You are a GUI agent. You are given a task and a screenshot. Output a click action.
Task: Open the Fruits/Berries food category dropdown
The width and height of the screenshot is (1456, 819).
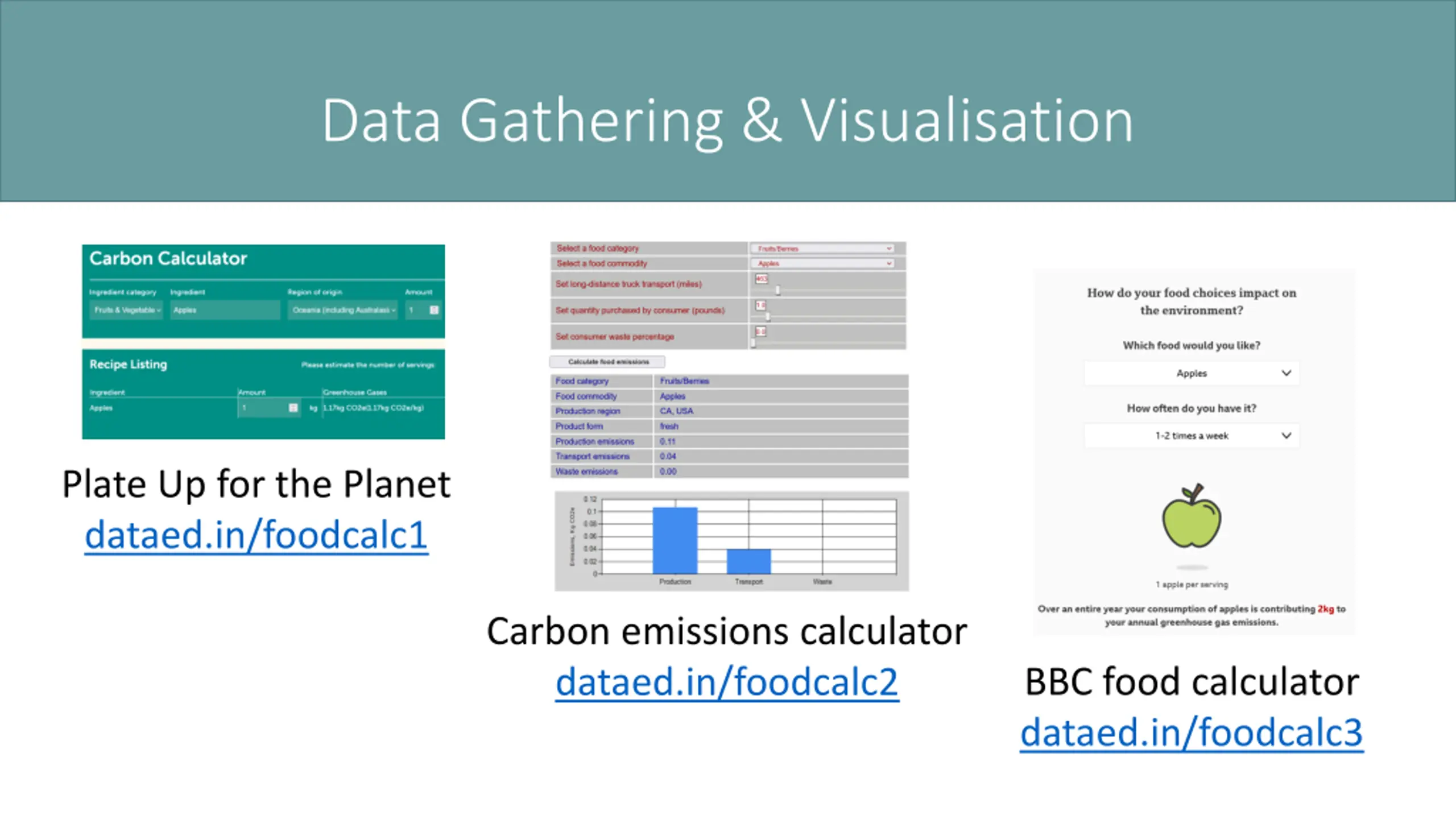pos(822,249)
